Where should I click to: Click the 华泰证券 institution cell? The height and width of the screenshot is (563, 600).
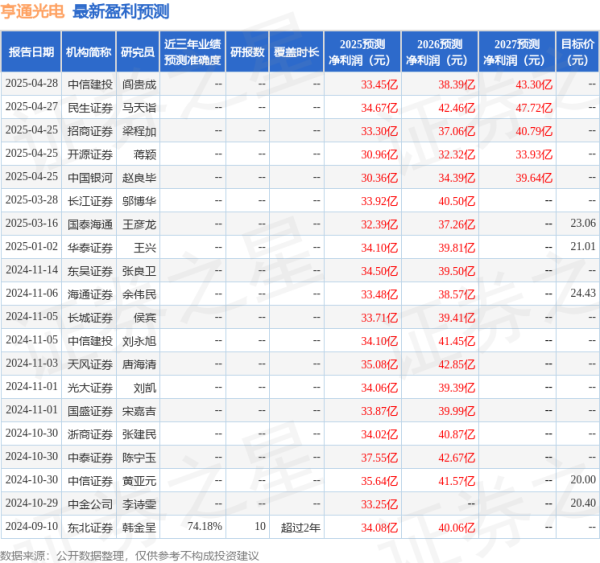(x=90, y=248)
